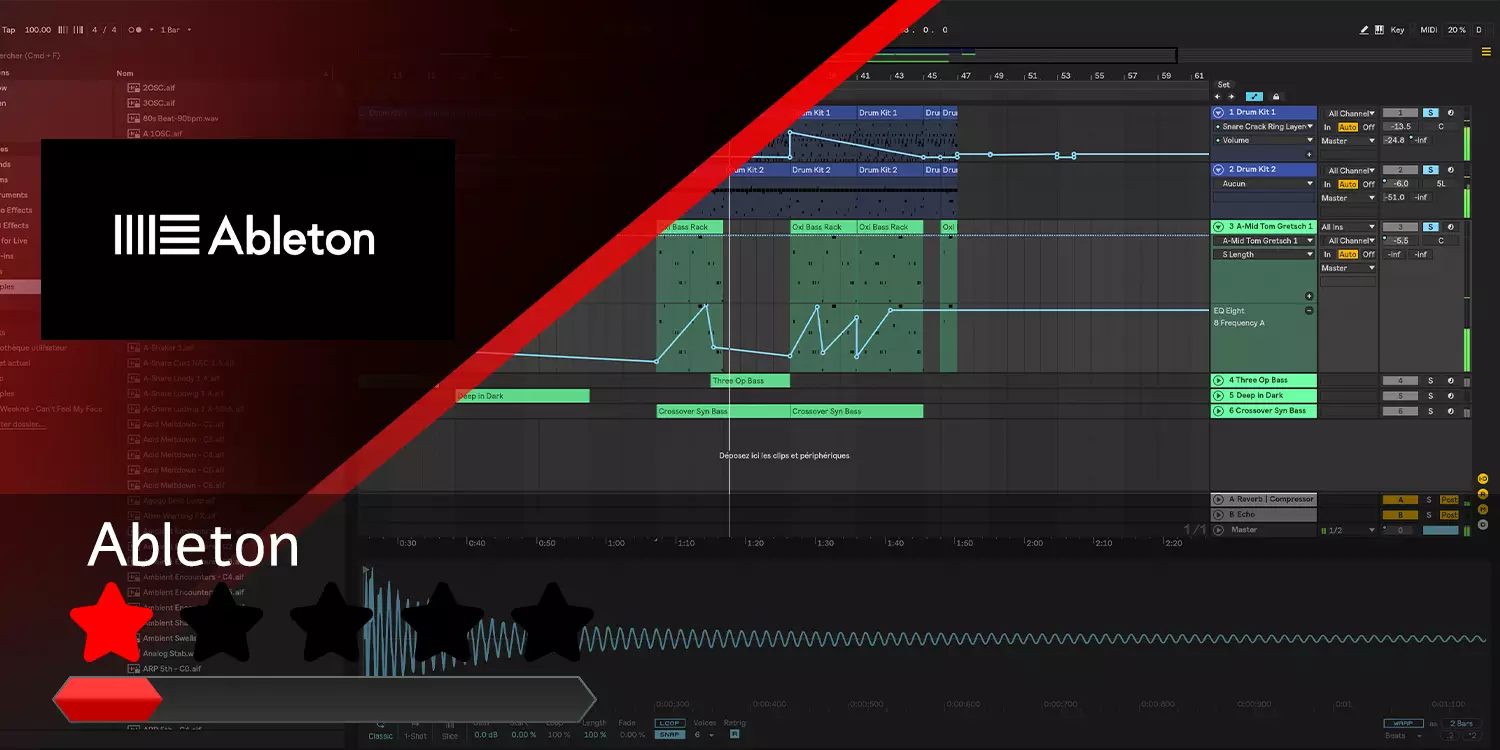Show mixer section M button
This screenshot has width=1500, height=750.
coord(1483,509)
